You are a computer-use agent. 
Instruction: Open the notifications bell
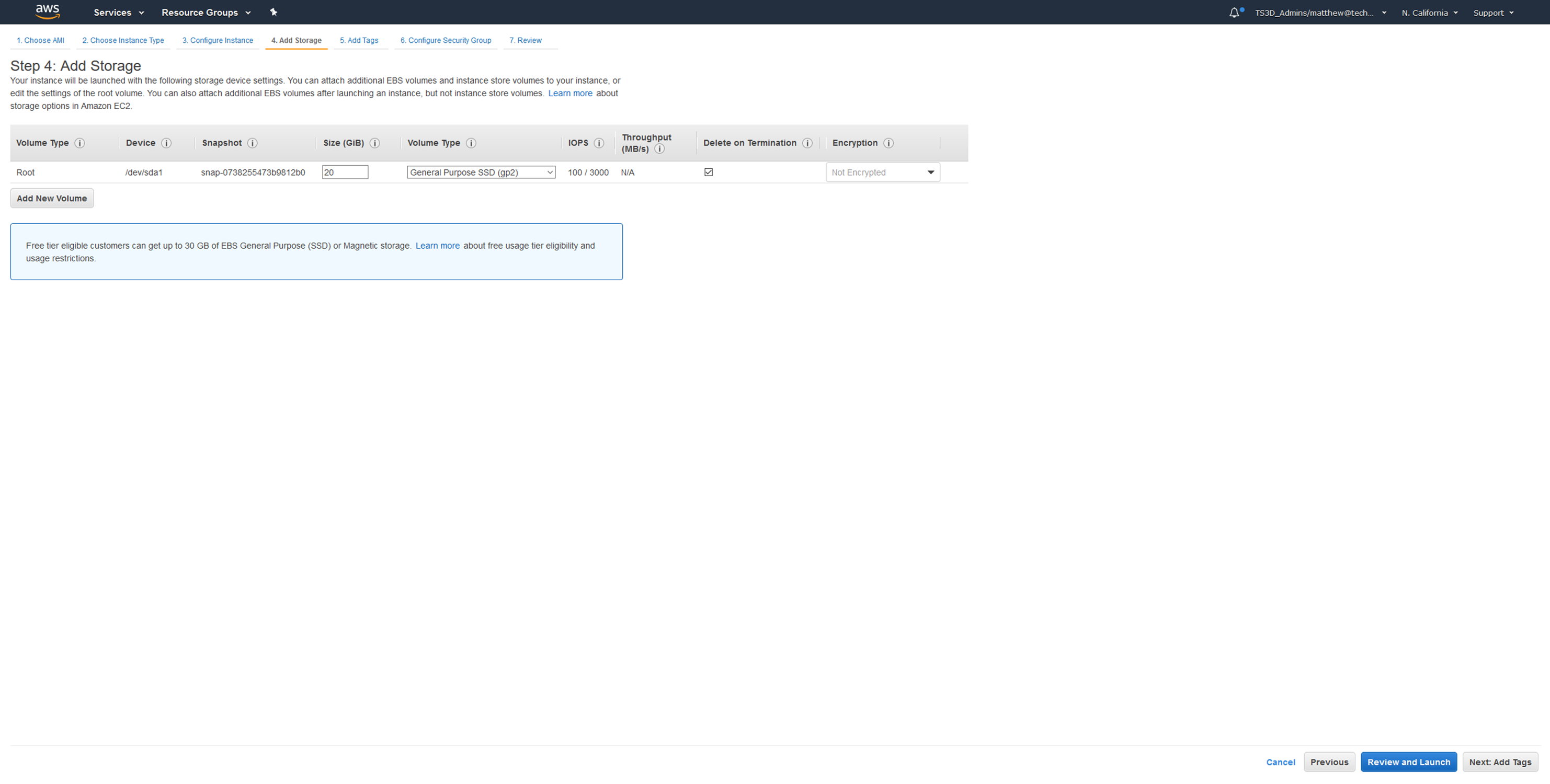[1235, 12]
